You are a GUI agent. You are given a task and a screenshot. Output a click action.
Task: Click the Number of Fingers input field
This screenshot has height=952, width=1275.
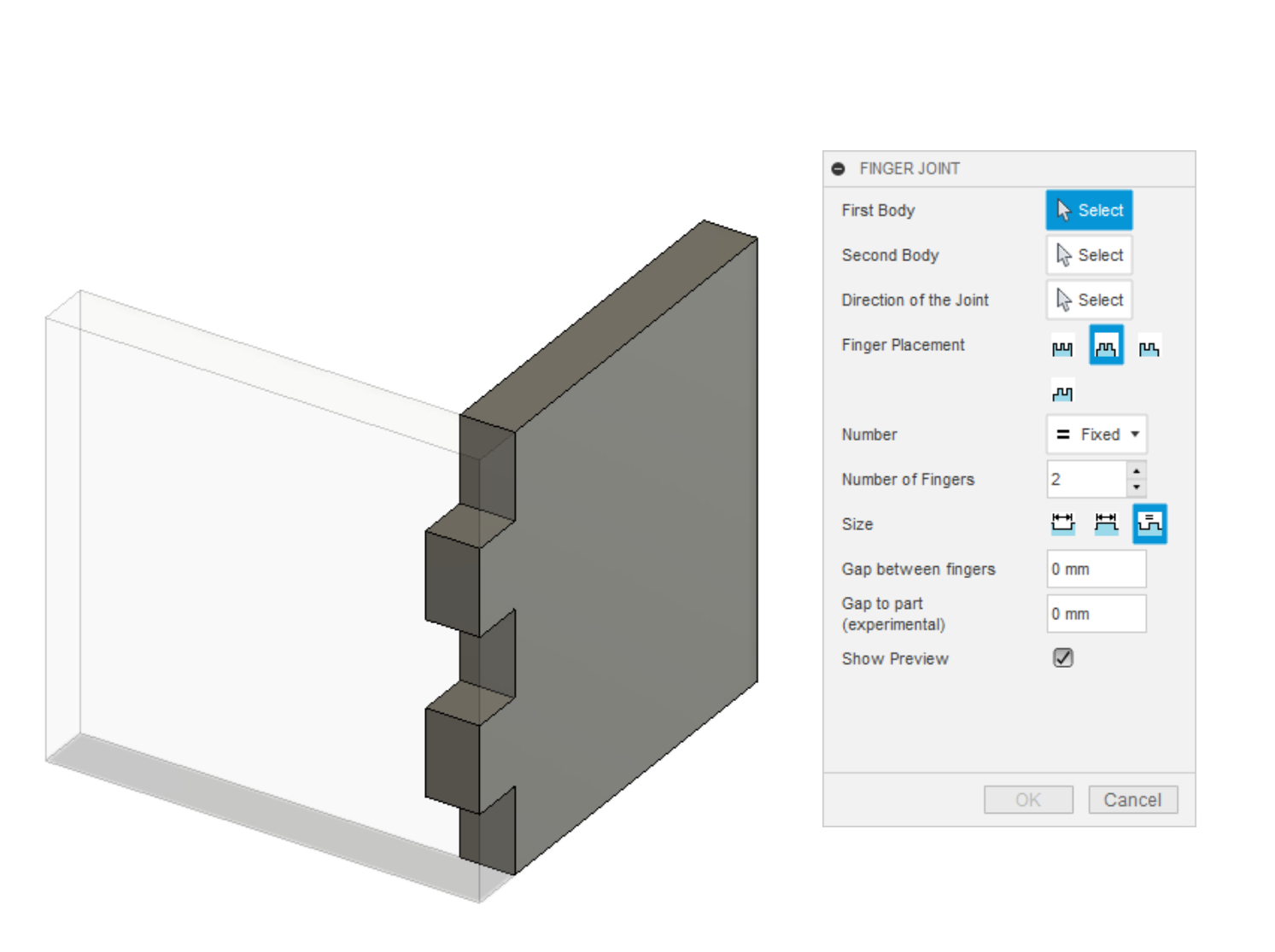(1086, 479)
